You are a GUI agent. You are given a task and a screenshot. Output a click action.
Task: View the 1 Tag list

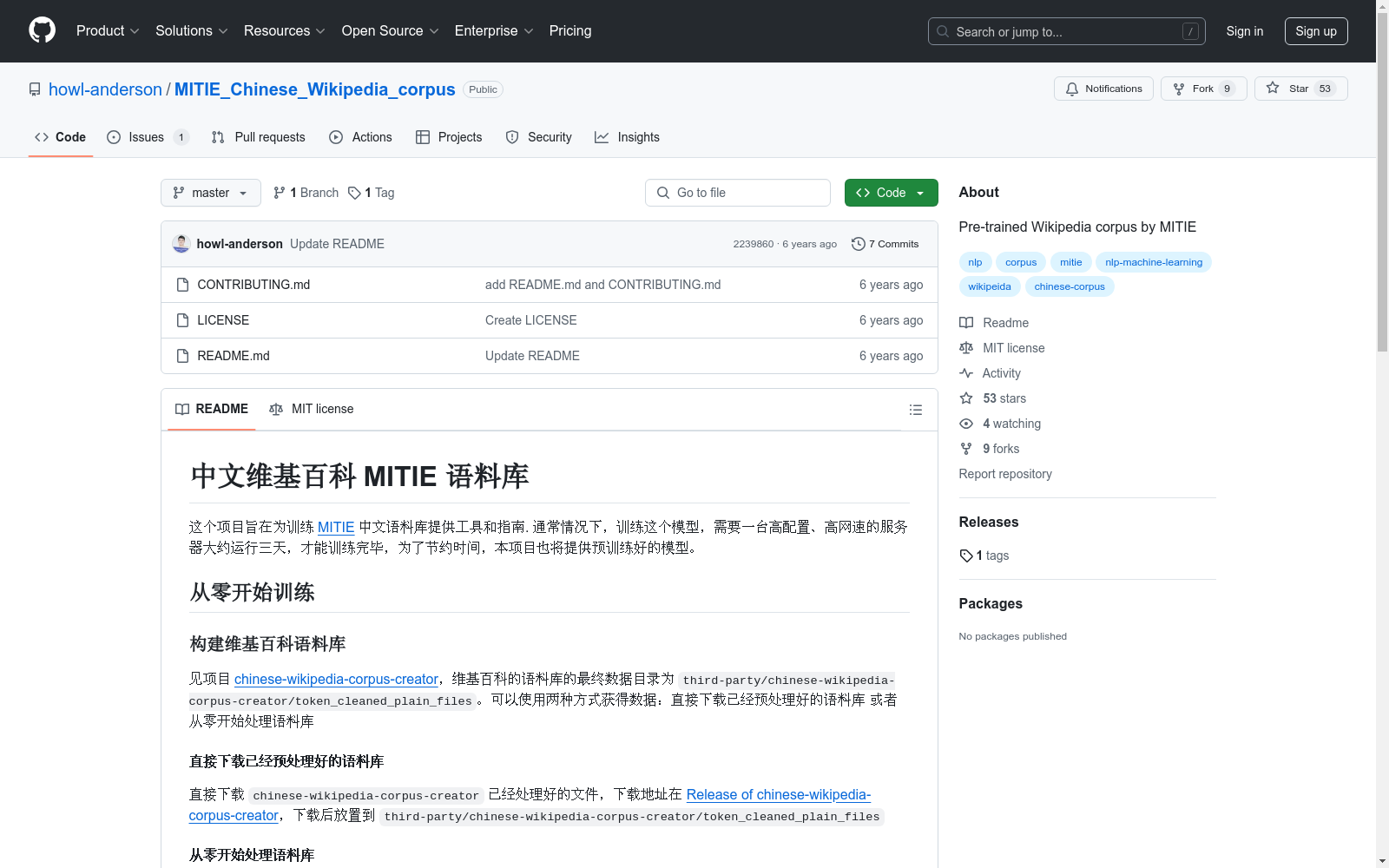tap(372, 193)
